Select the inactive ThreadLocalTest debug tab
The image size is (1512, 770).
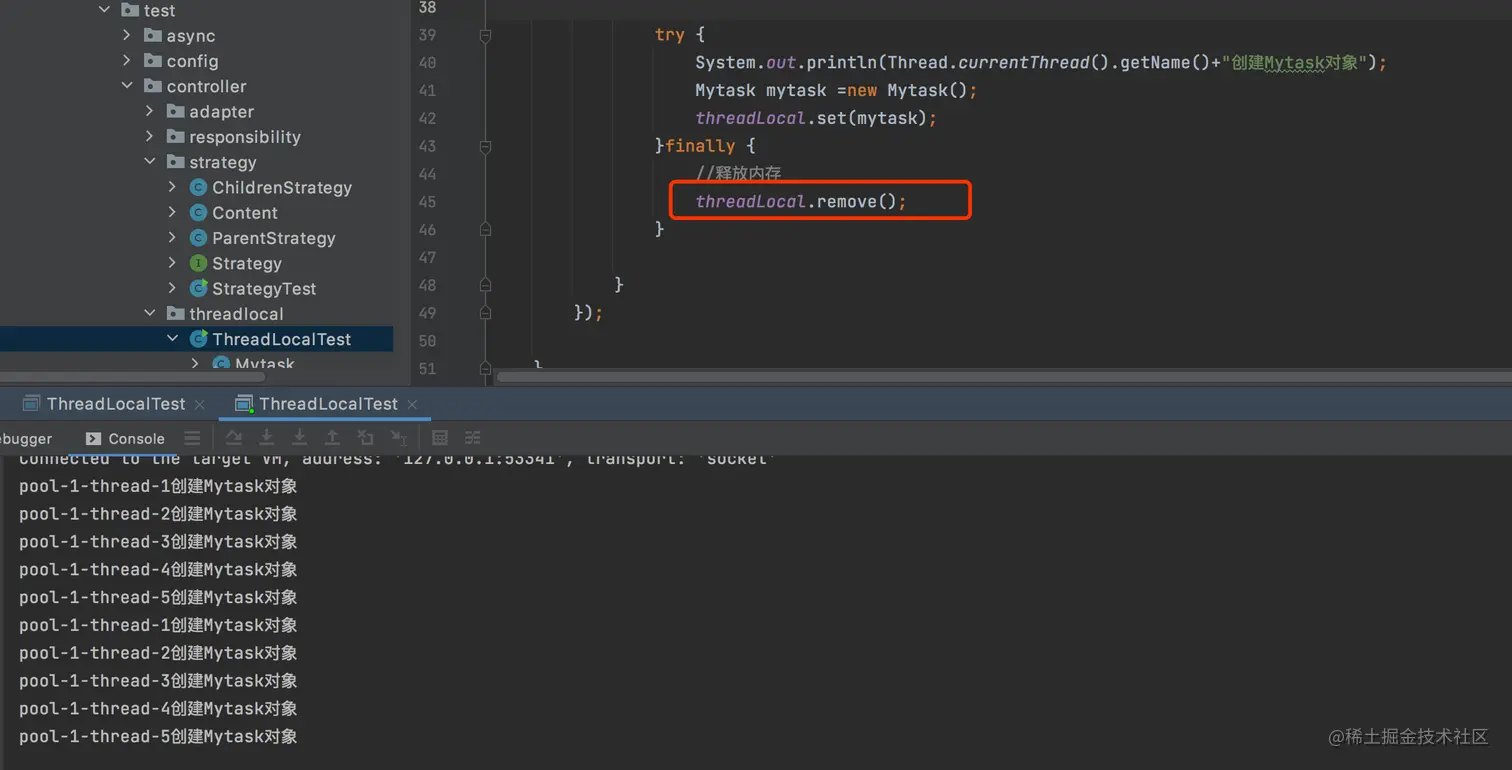pyautogui.click(x=116, y=404)
